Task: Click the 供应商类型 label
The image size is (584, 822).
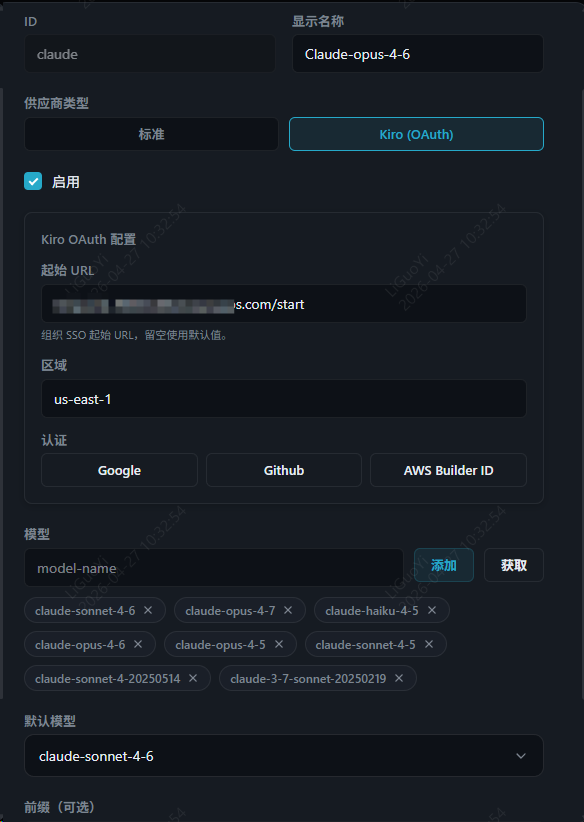Action: pyautogui.click(x=56, y=103)
